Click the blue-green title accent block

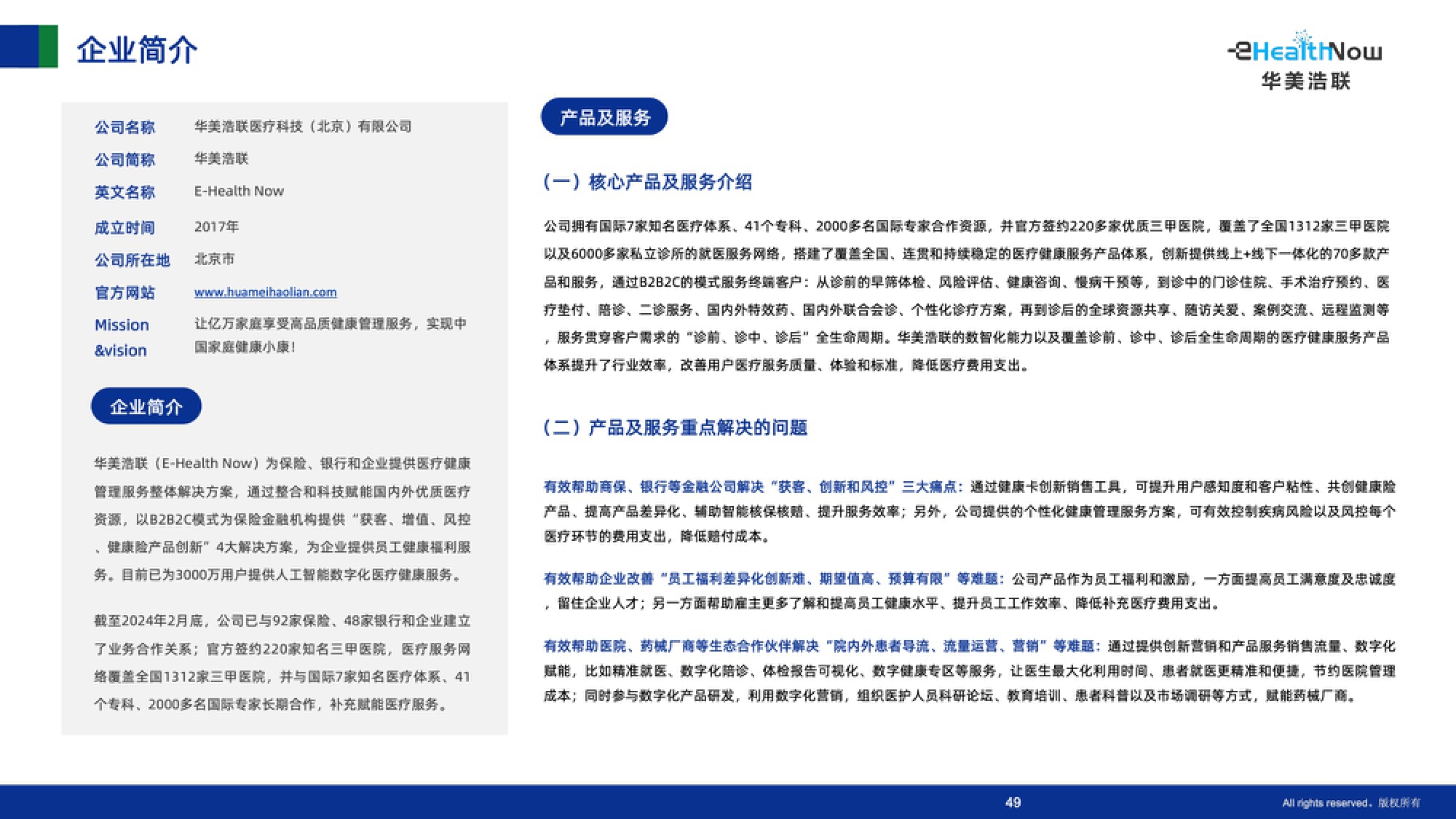(29, 47)
